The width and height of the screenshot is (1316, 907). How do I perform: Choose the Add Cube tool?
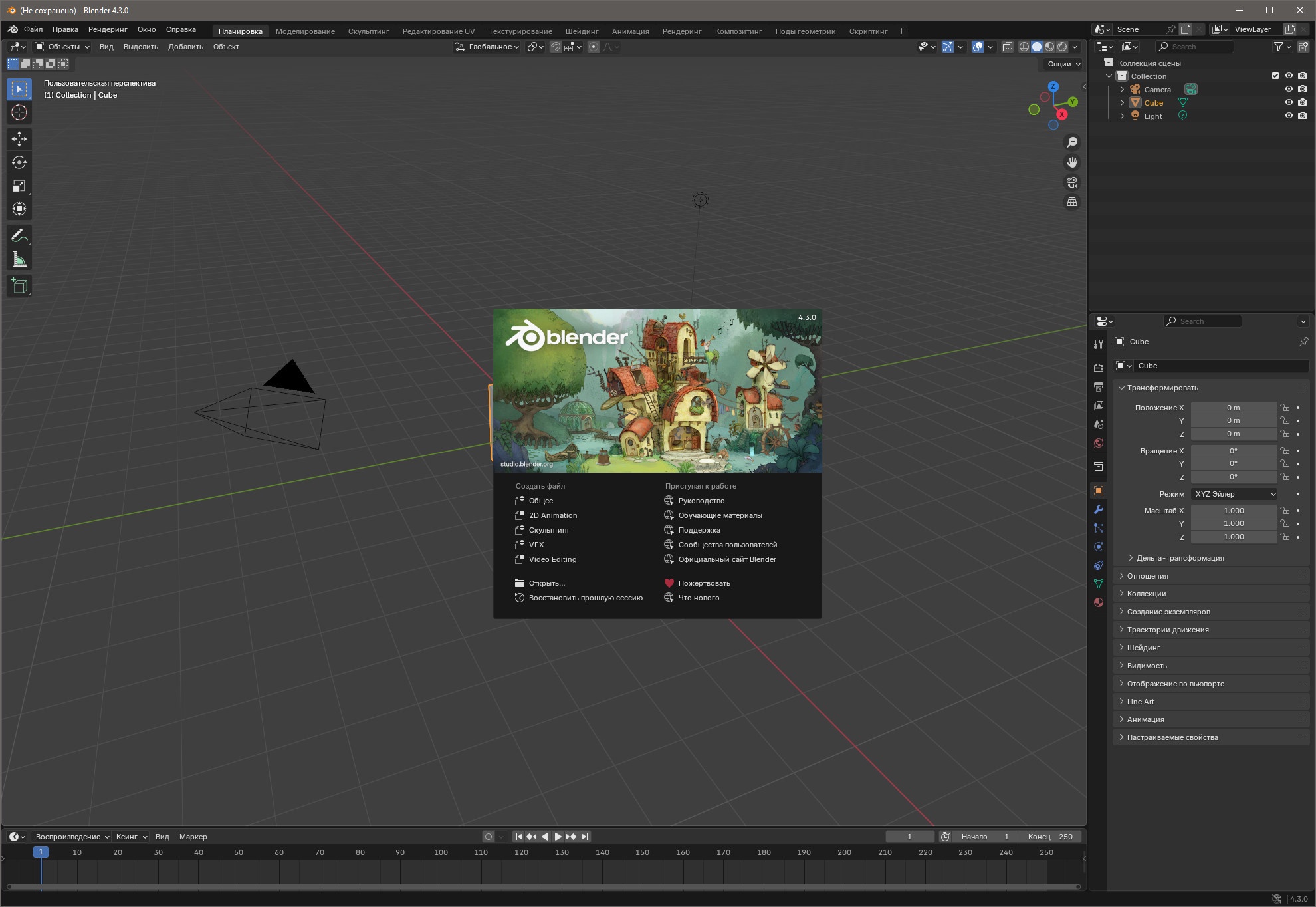pyautogui.click(x=19, y=286)
